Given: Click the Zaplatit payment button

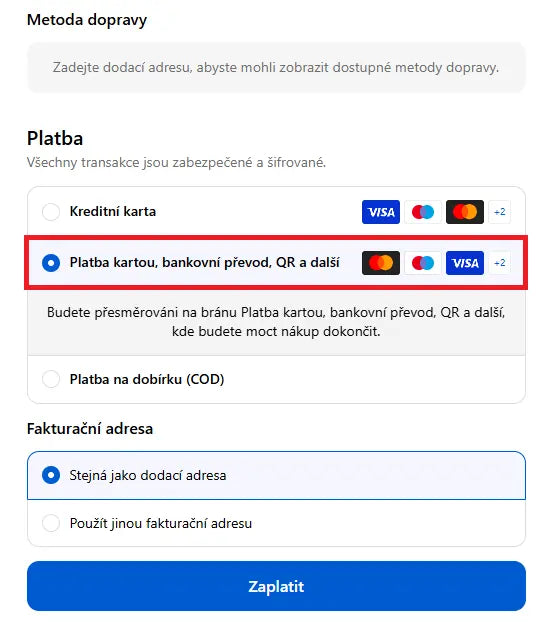Looking at the screenshot, I should 276,586.
